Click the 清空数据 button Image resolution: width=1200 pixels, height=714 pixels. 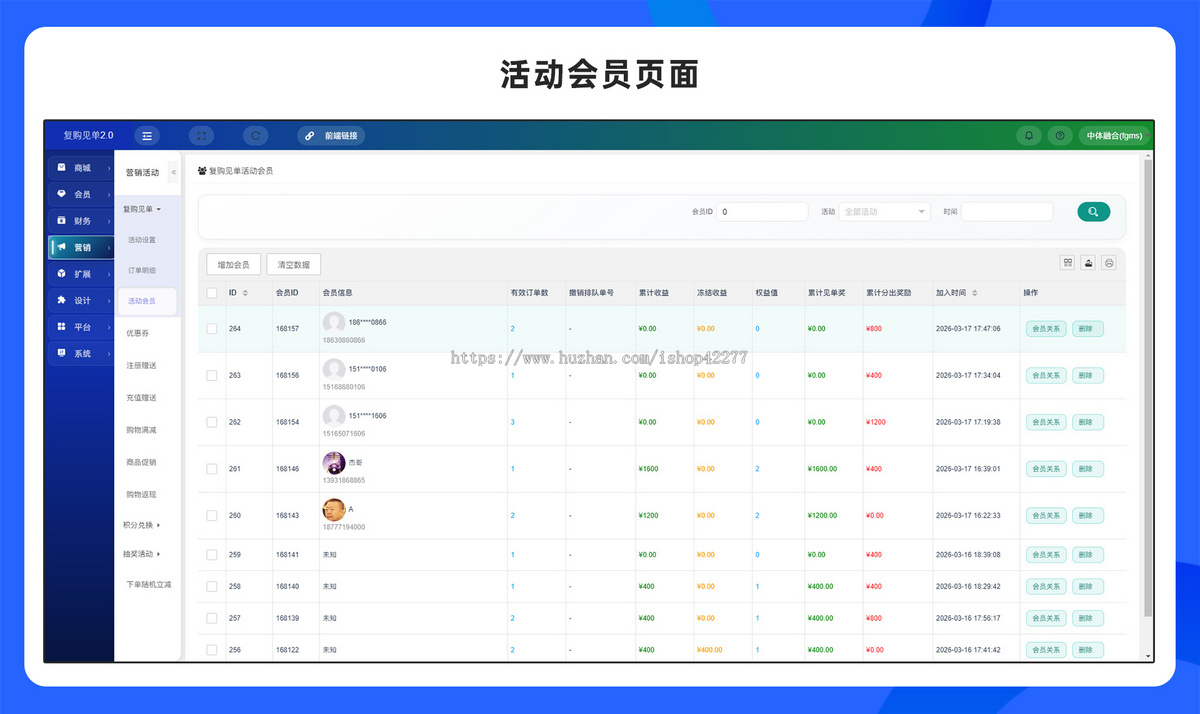pyautogui.click(x=293, y=265)
